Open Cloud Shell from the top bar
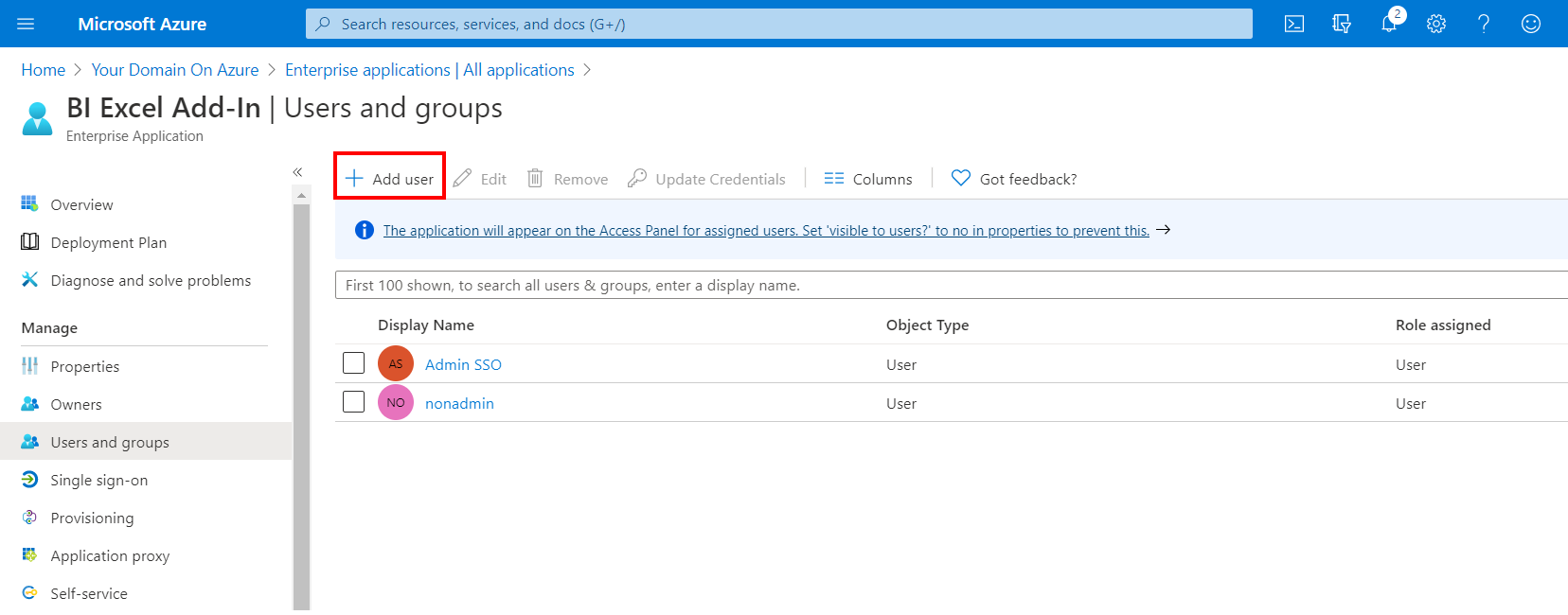Screen dimensions: 1568x615 1294,24
